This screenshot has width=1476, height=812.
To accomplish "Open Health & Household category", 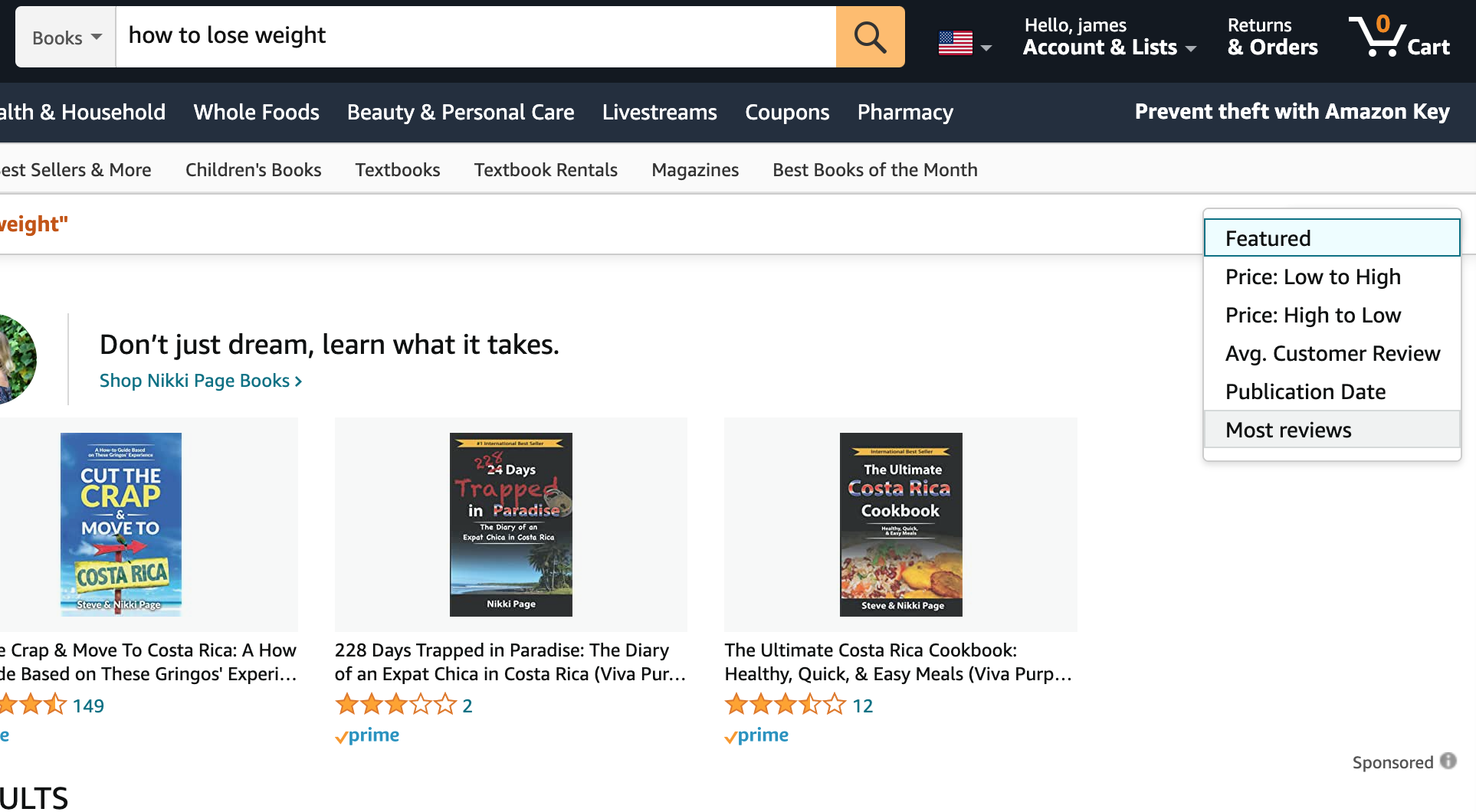I will pos(83,112).
